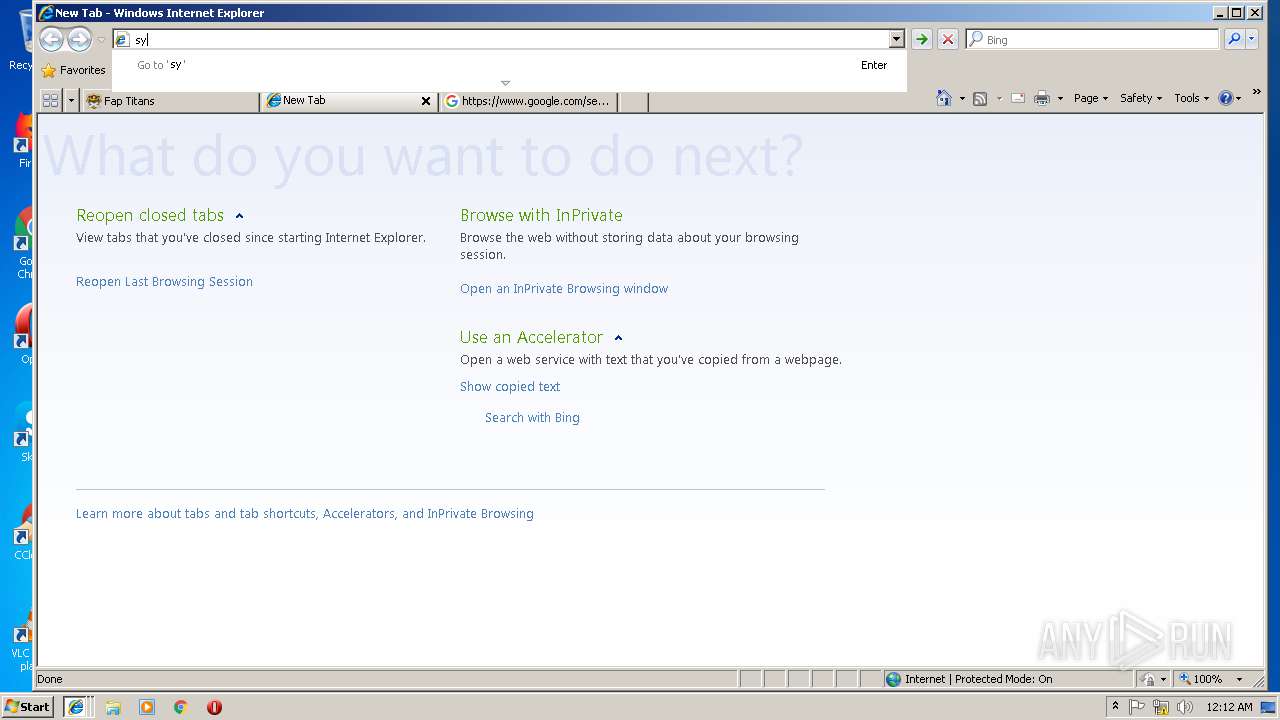Expand autocomplete list with the down chevron
This screenshot has width=1280, height=720.
tap(505, 83)
